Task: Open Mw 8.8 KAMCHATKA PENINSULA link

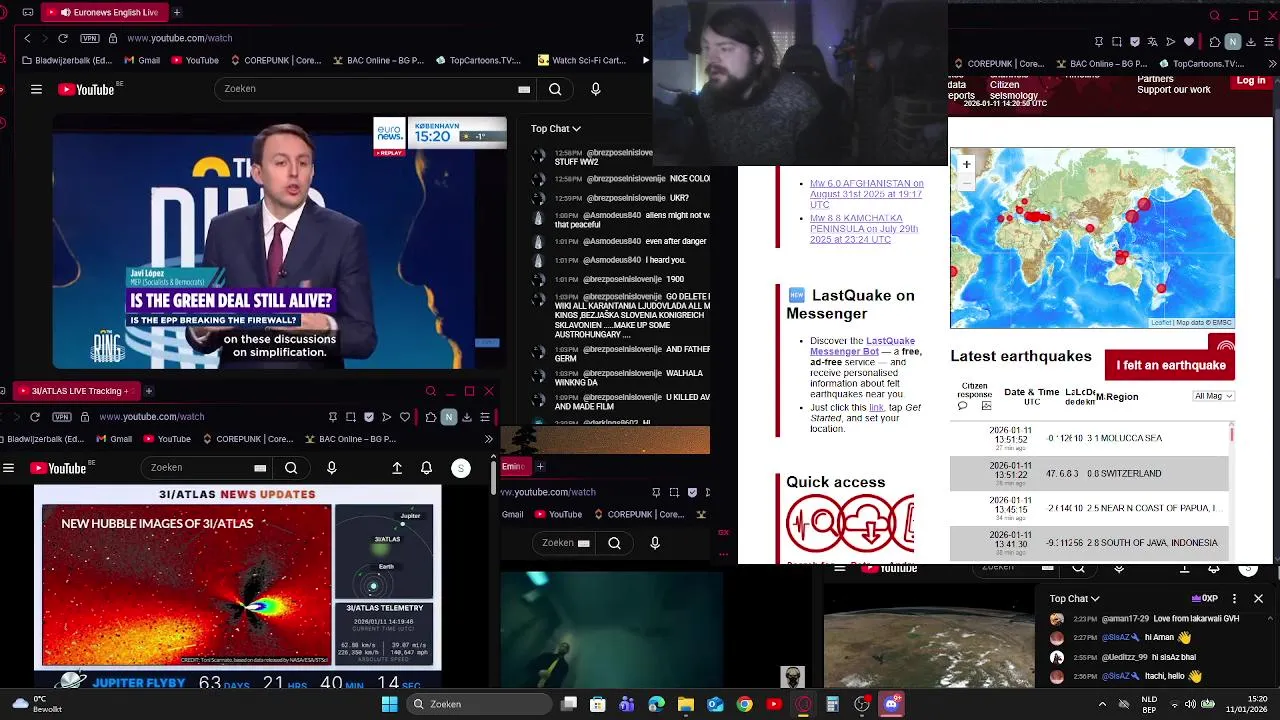Action: point(864,229)
